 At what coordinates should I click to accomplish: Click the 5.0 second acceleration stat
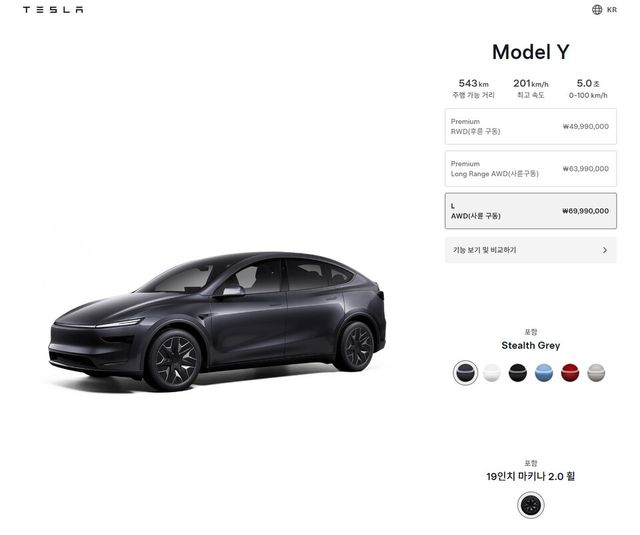(x=588, y=89)
